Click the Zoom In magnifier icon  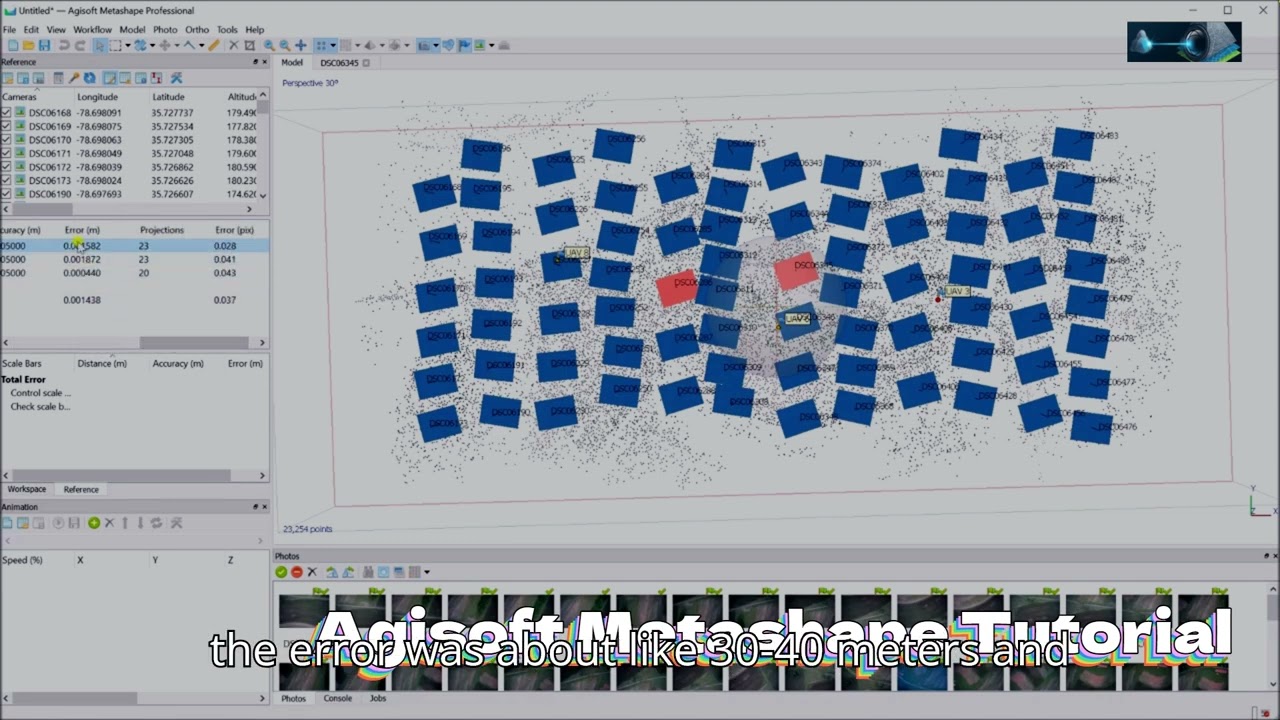[268, 45]
